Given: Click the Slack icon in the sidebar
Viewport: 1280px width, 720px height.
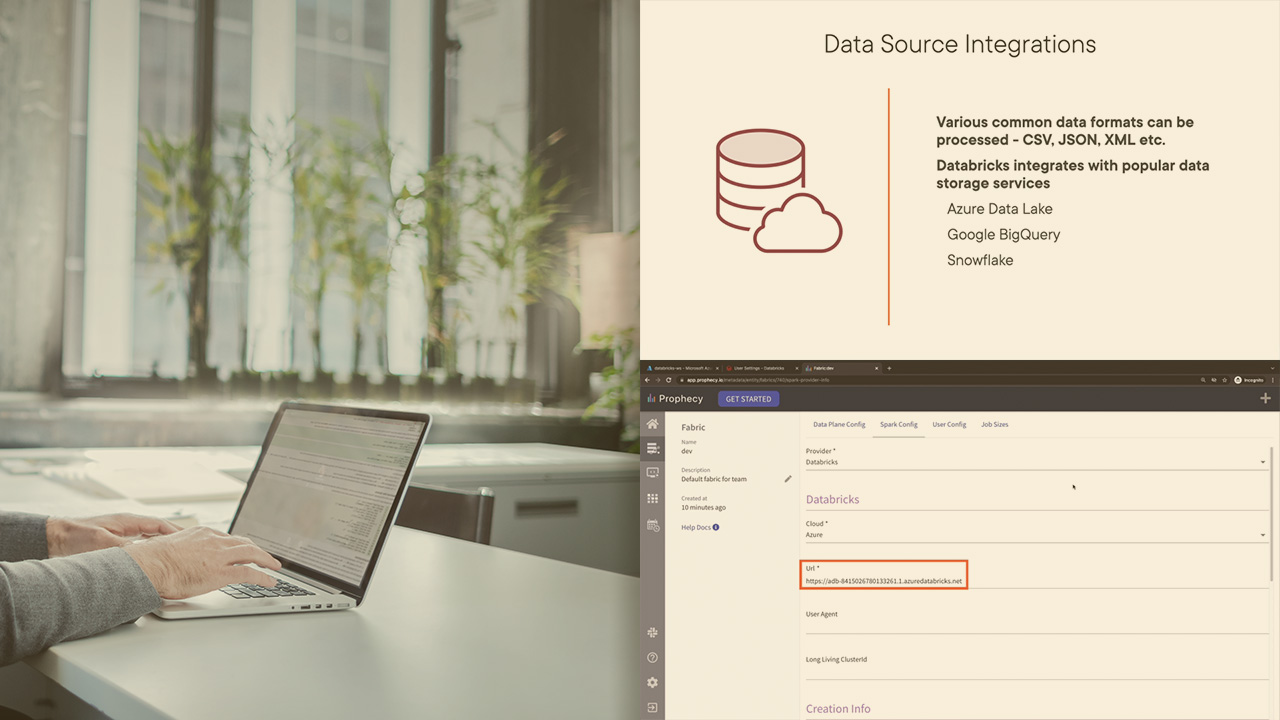Looking at the screenshot, I should coord(652,632).
